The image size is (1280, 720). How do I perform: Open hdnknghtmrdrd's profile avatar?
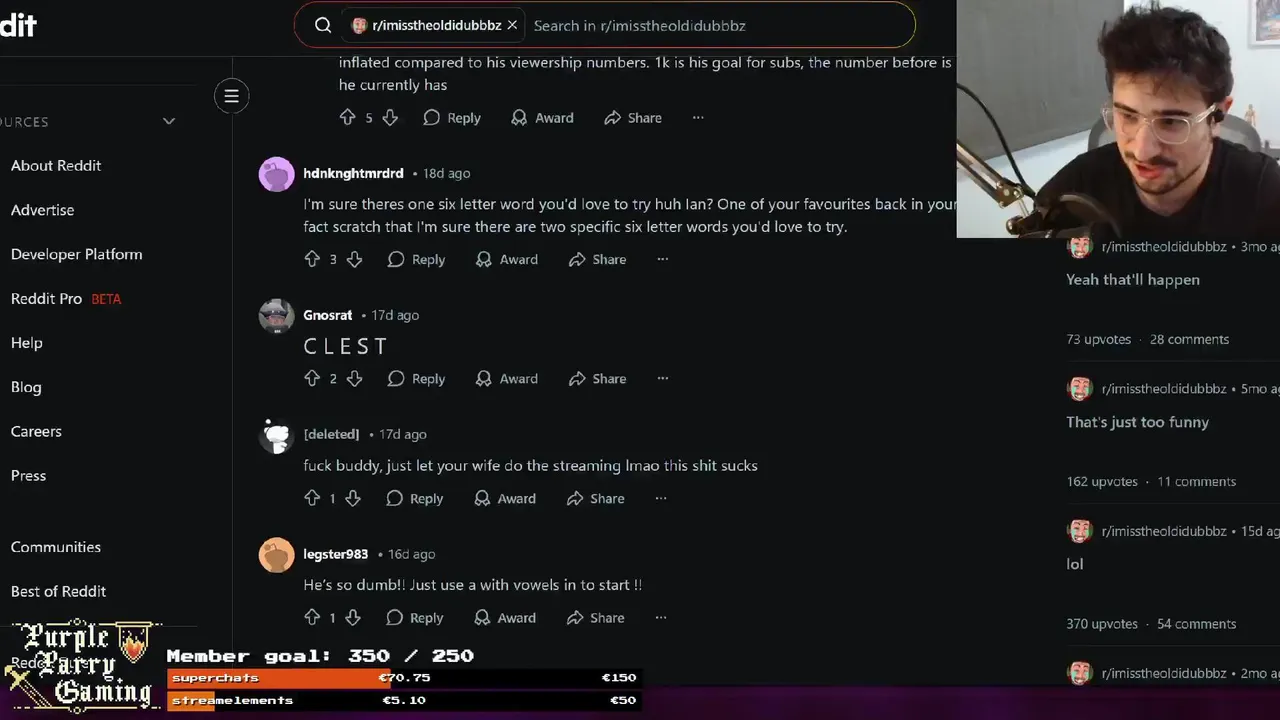pos(276,174)
